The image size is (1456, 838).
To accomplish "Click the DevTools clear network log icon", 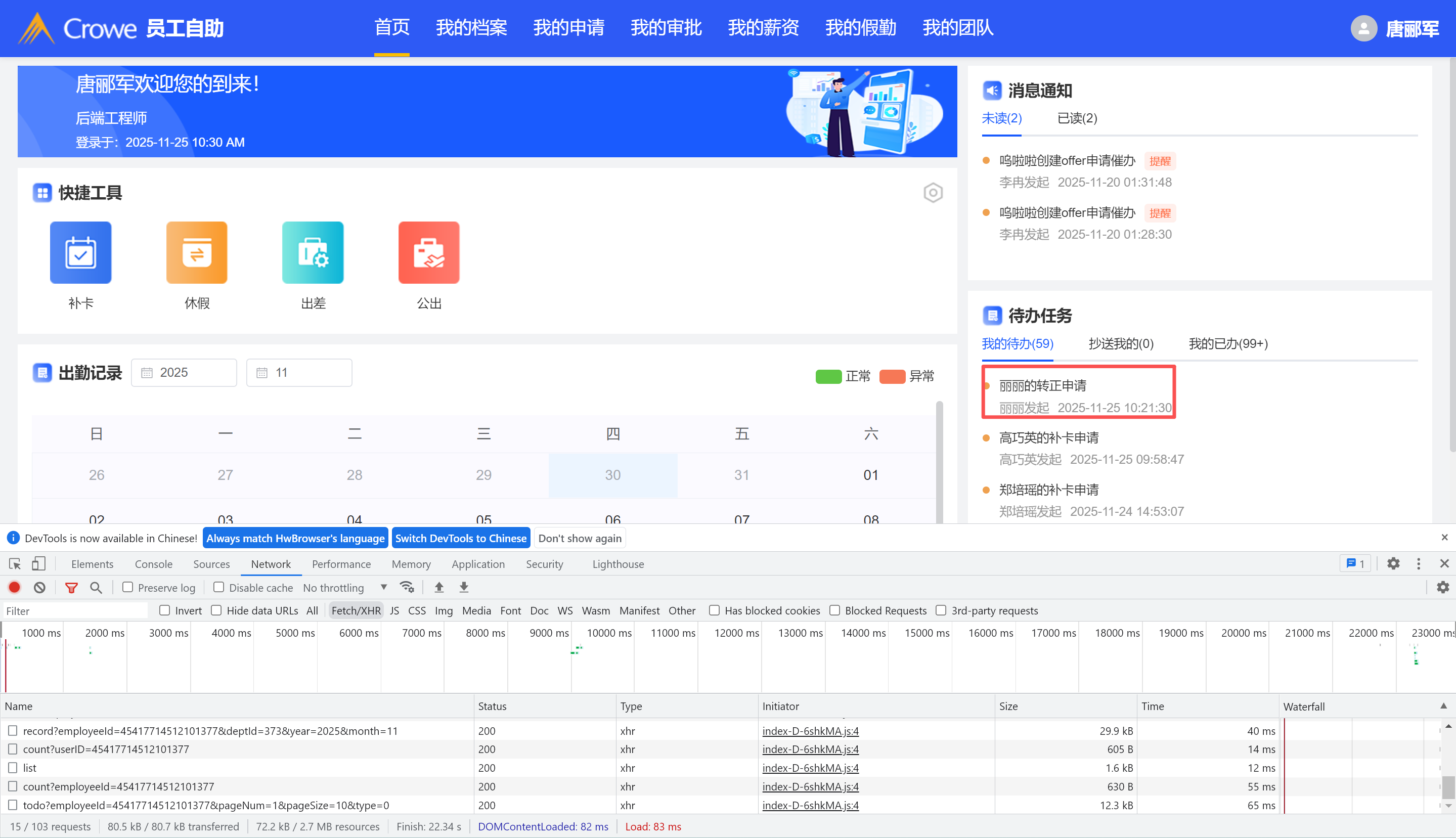I will coord(40,587).
